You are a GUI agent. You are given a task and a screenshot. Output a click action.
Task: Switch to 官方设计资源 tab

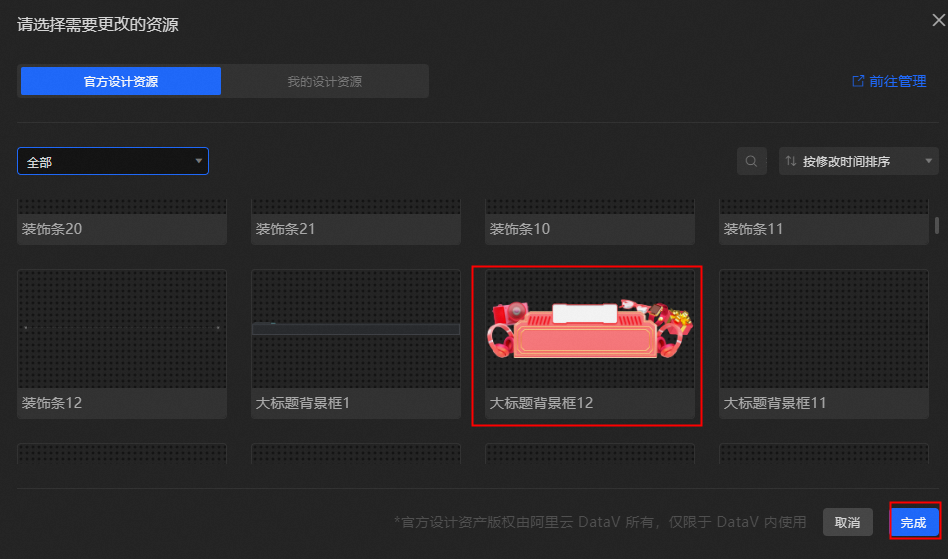[x=121, y=81]
